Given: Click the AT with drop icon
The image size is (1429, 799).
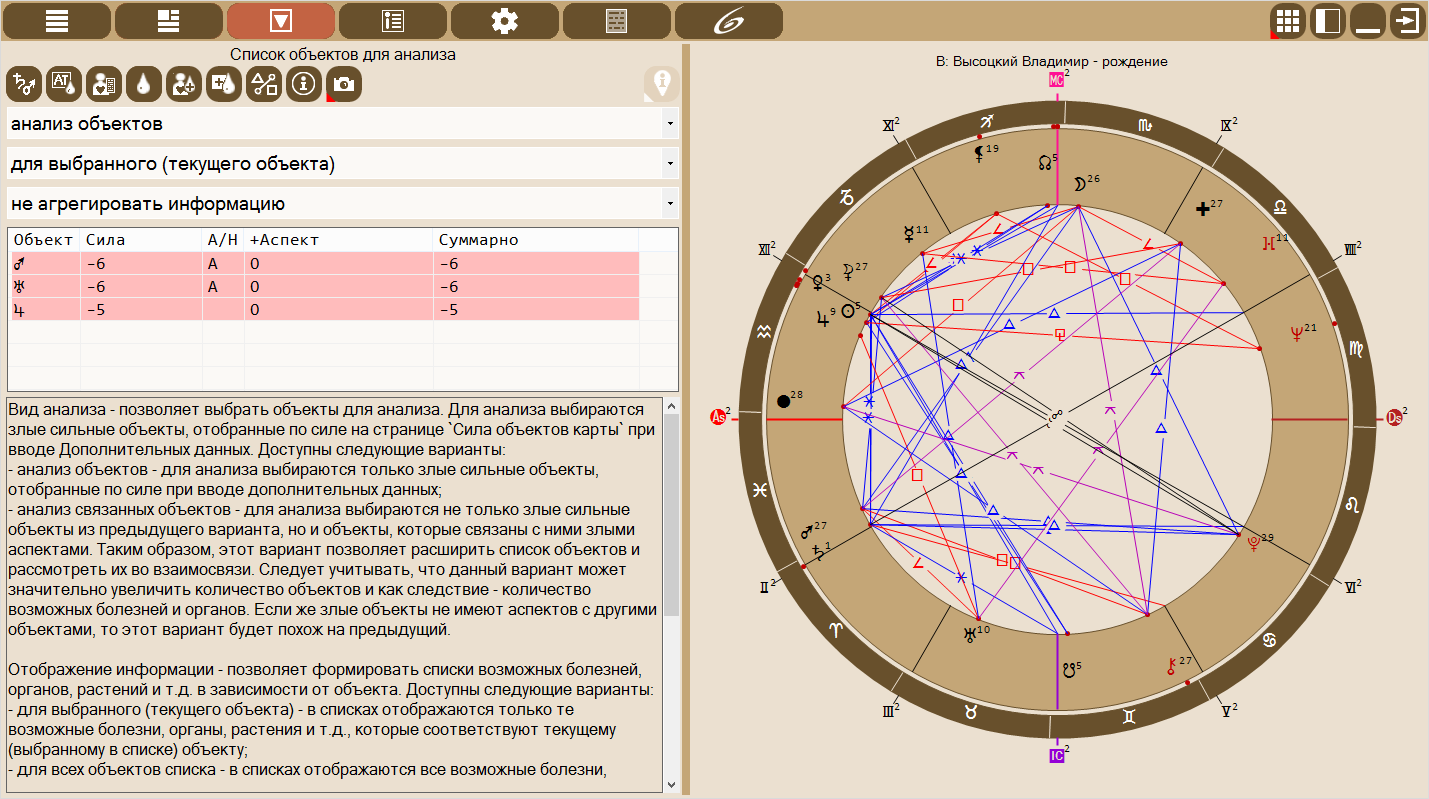Looking at the screenshot, I should pyautogui.click(x=64, y=84).
